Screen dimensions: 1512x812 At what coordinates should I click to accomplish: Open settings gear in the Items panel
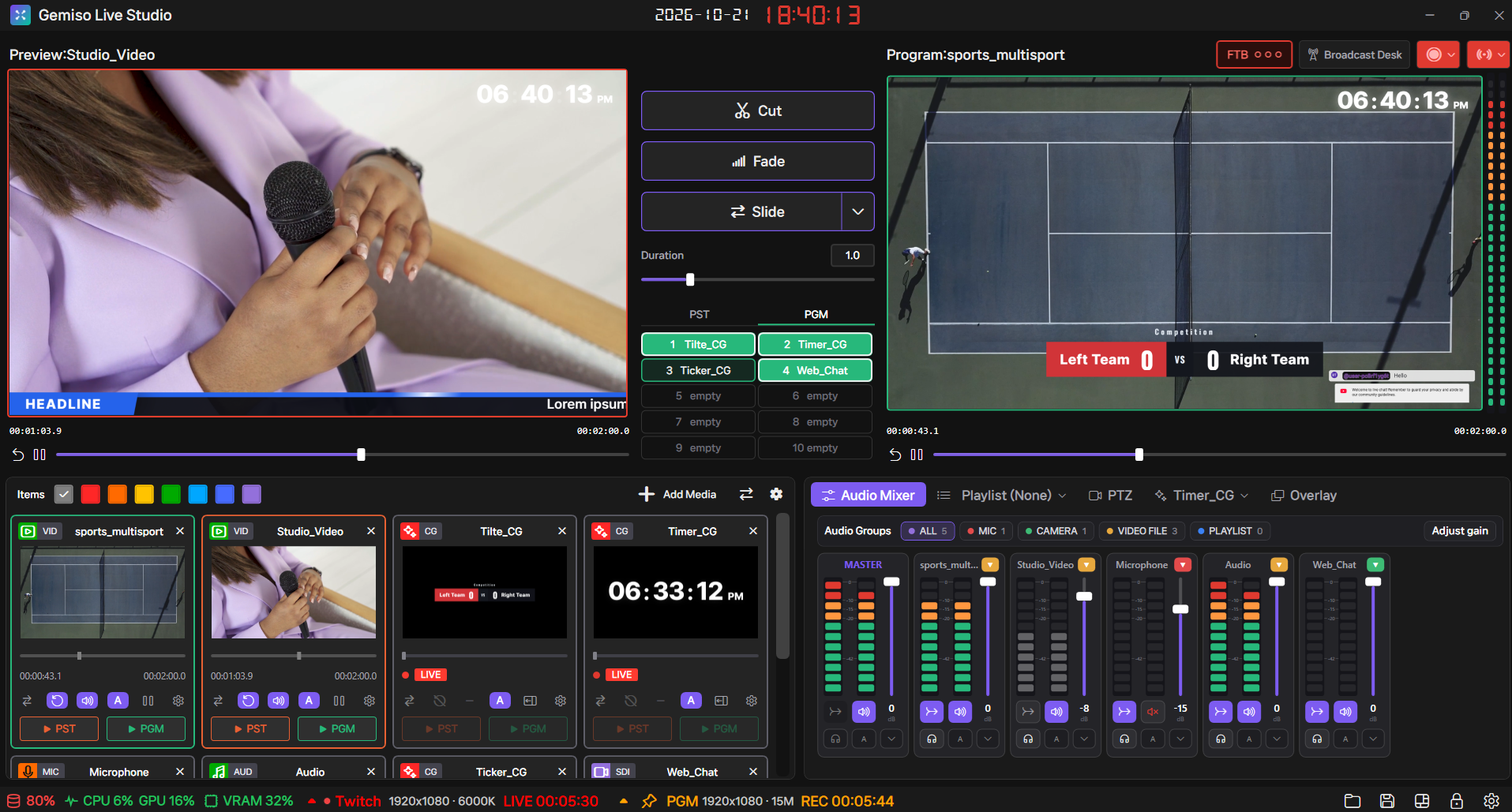tap(776, 494)
